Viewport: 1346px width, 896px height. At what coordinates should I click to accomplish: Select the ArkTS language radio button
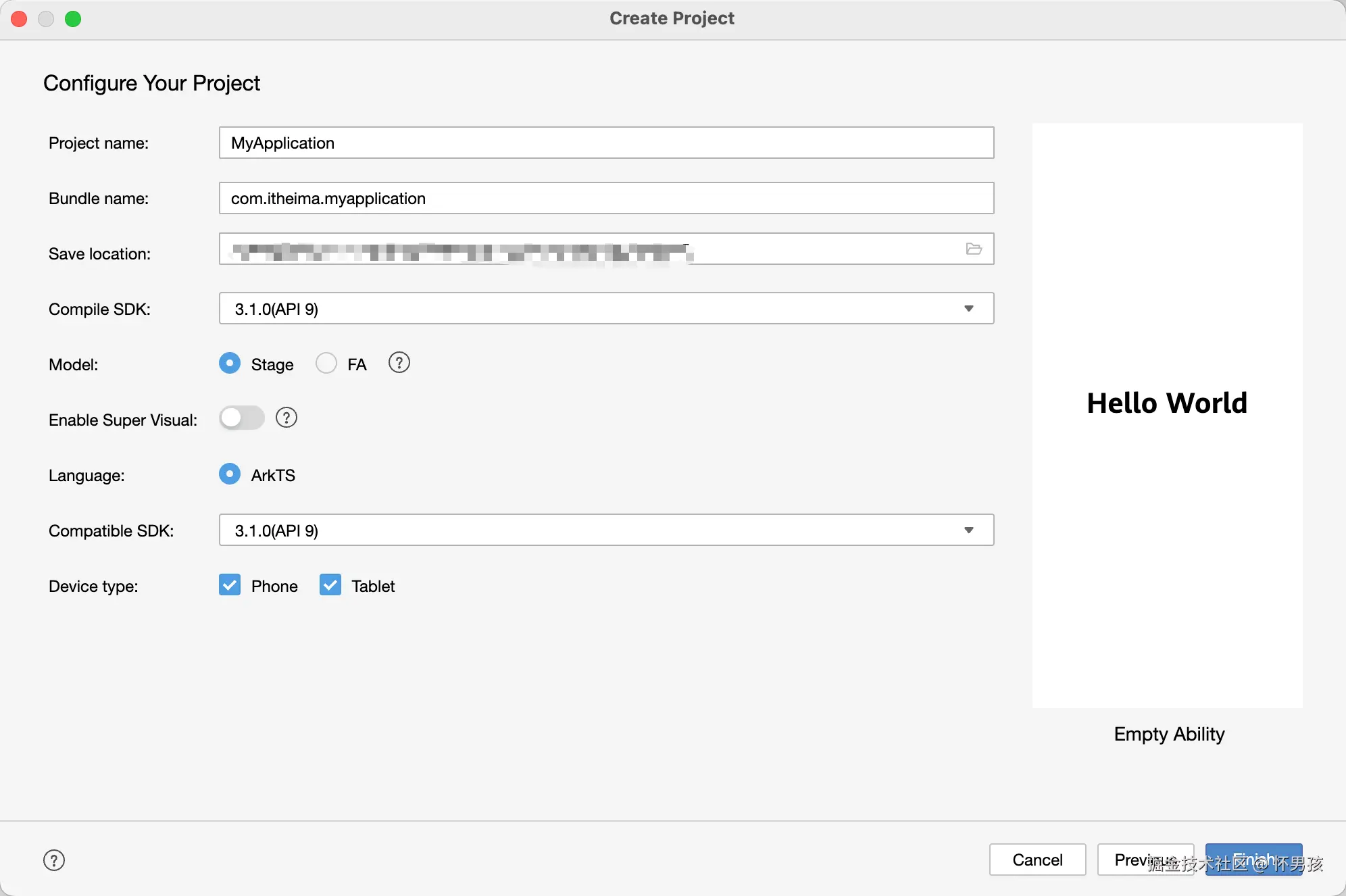[x=230, y=474]
